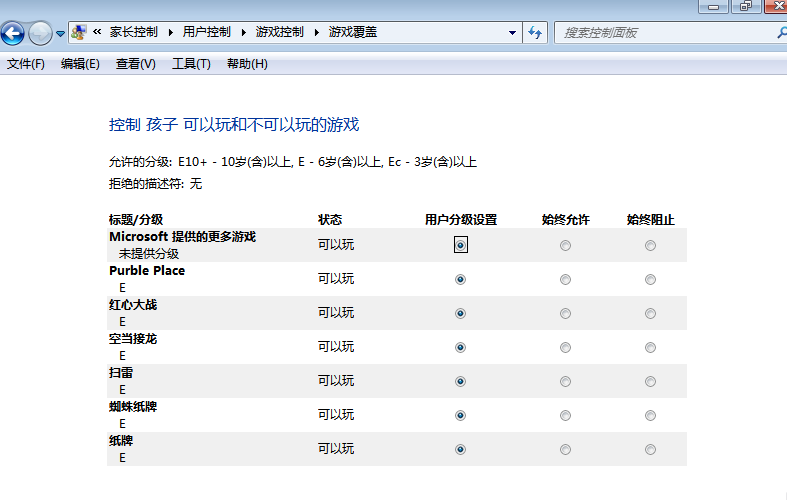The width and height of the screenshot is (787, 500).
Task: Click the 始终阻止 column header
Action: 650,219
